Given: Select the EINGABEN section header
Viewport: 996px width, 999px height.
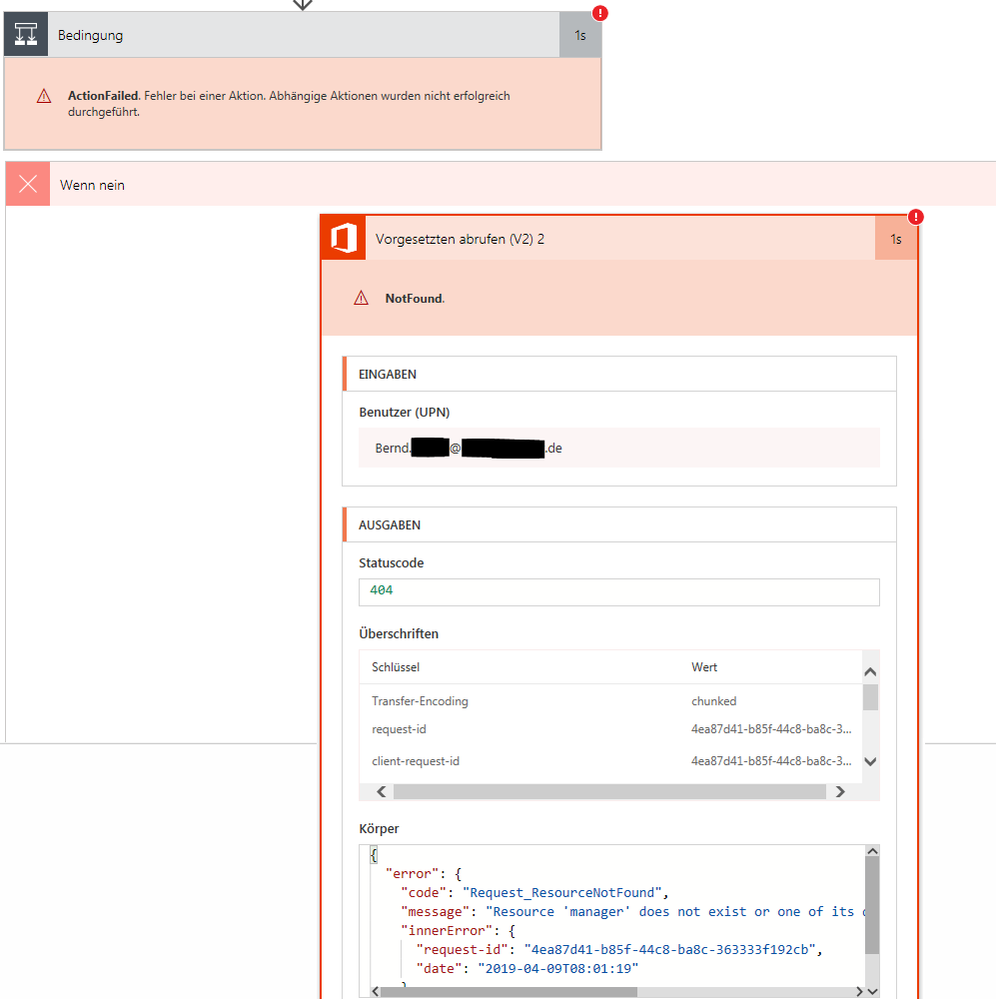Looking at the screenshot, I should (619, 374).
